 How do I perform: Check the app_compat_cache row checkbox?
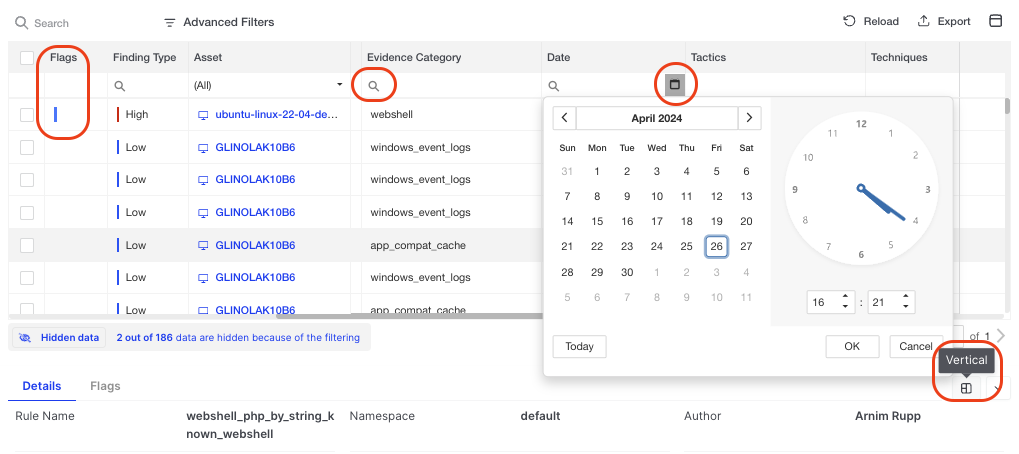[x=27, y=245]
